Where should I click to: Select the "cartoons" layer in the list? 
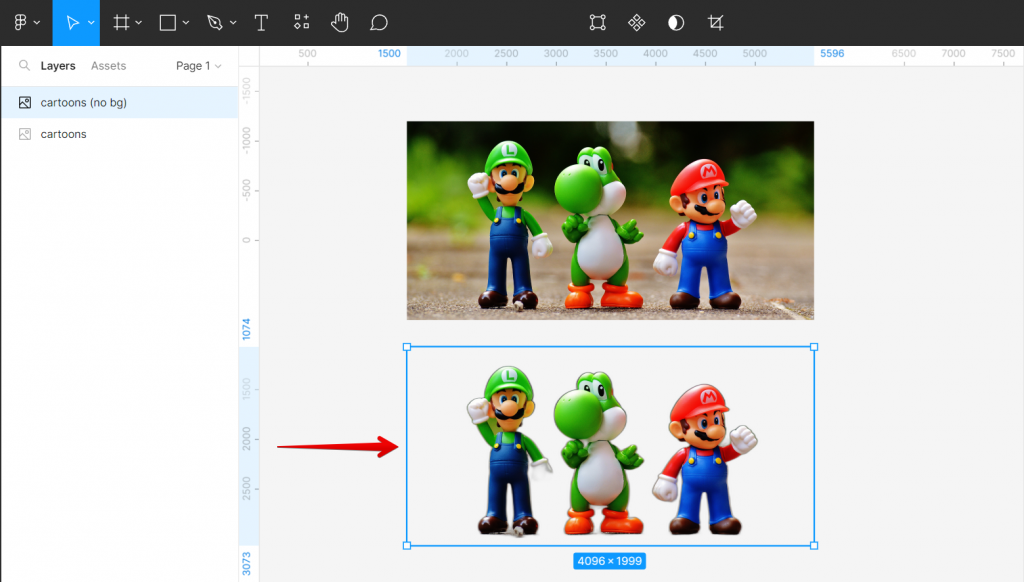pyautogui.click(x=64, y=134)
